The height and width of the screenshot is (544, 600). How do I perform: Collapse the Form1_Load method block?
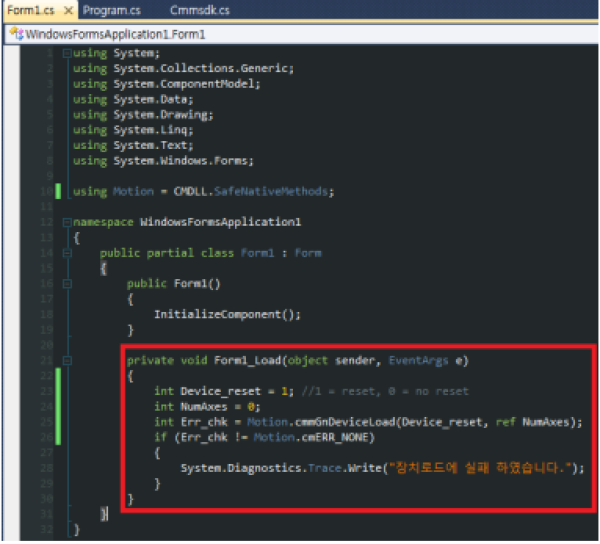tap(66, 360)
